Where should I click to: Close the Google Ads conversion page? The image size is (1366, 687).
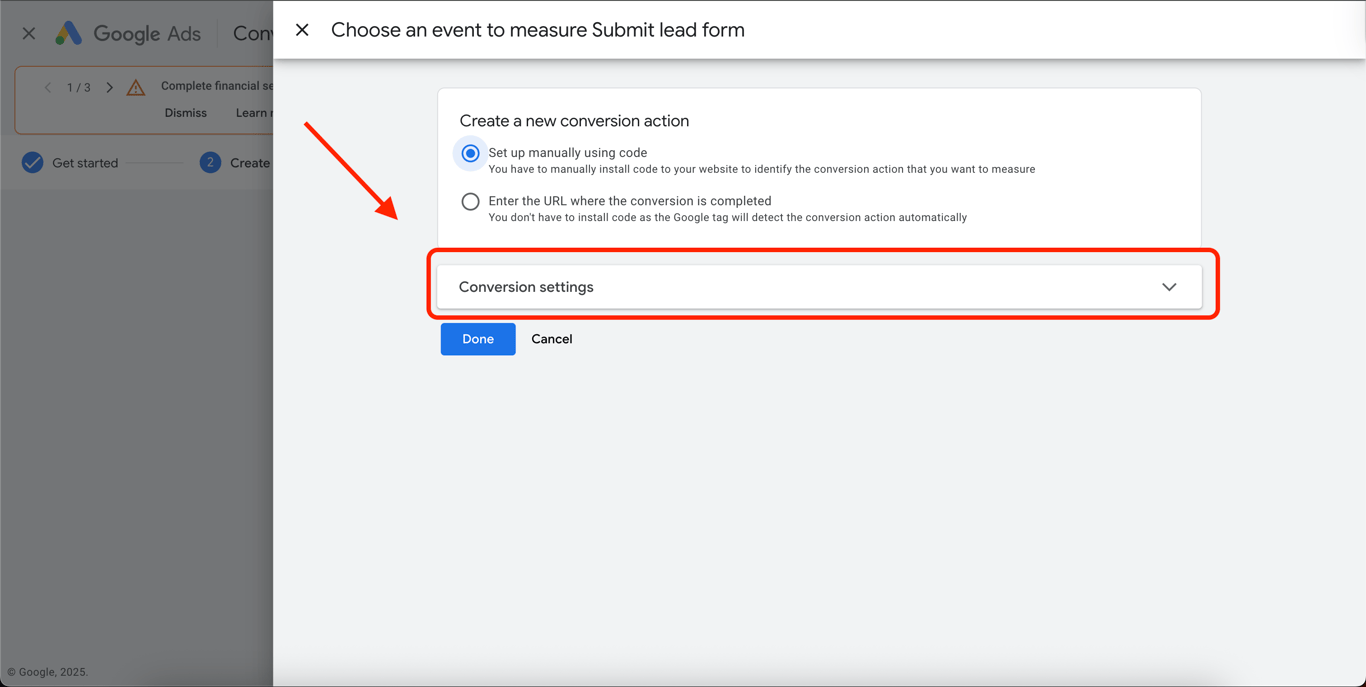29,34
